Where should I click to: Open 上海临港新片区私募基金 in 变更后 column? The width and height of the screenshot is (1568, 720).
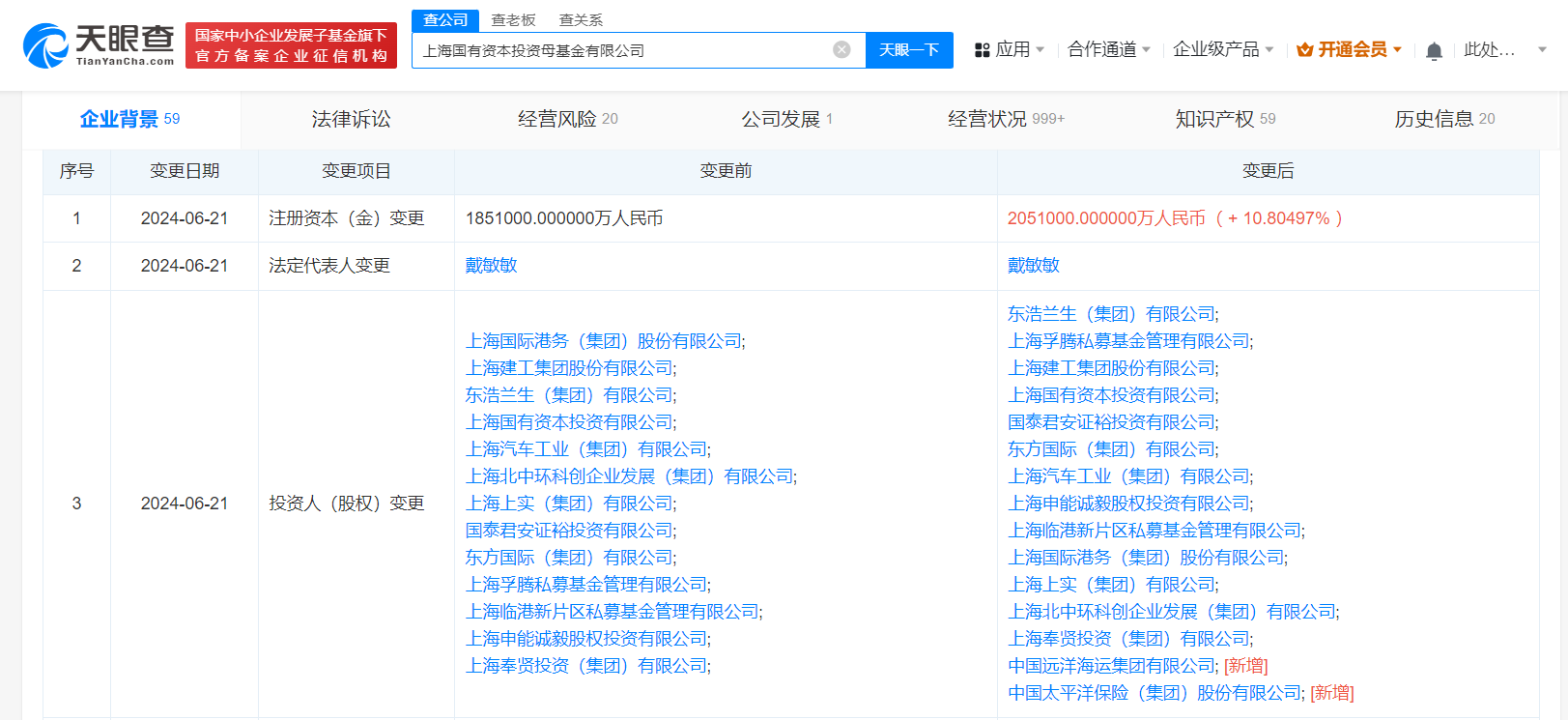pyautogui.click(x=1155, y=531)
